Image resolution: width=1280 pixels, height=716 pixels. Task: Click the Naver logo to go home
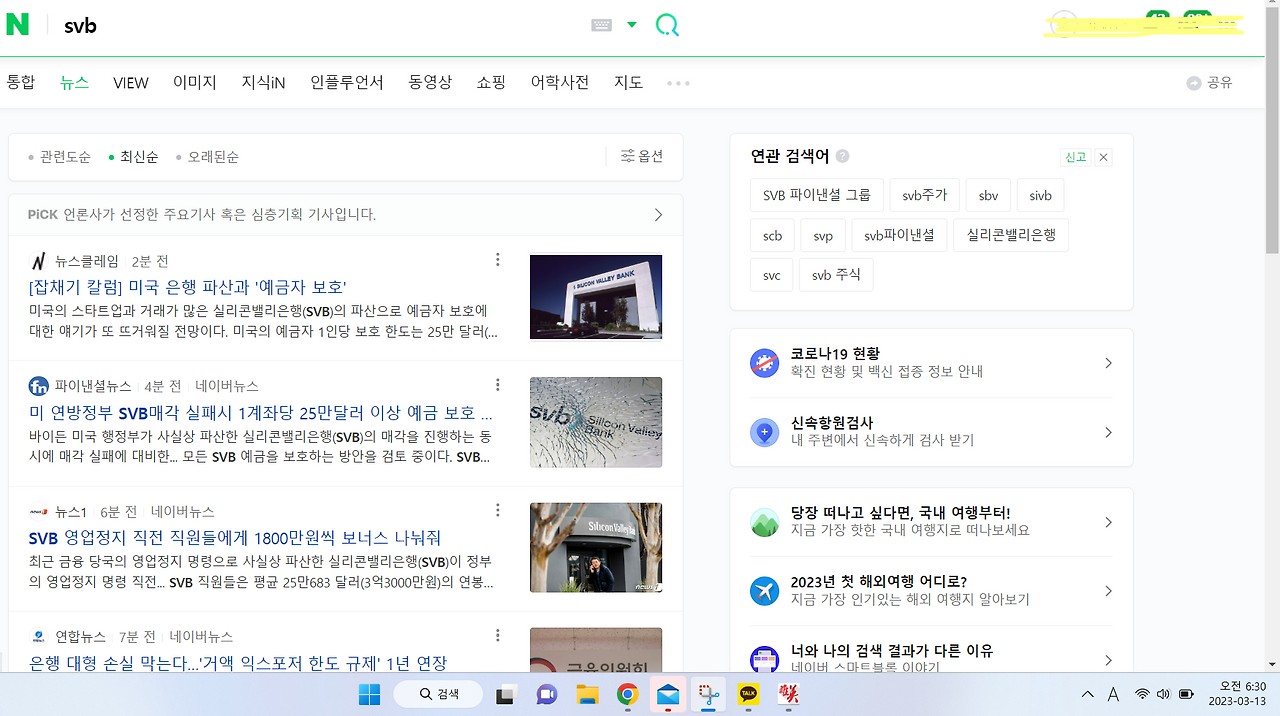[17, 26]
